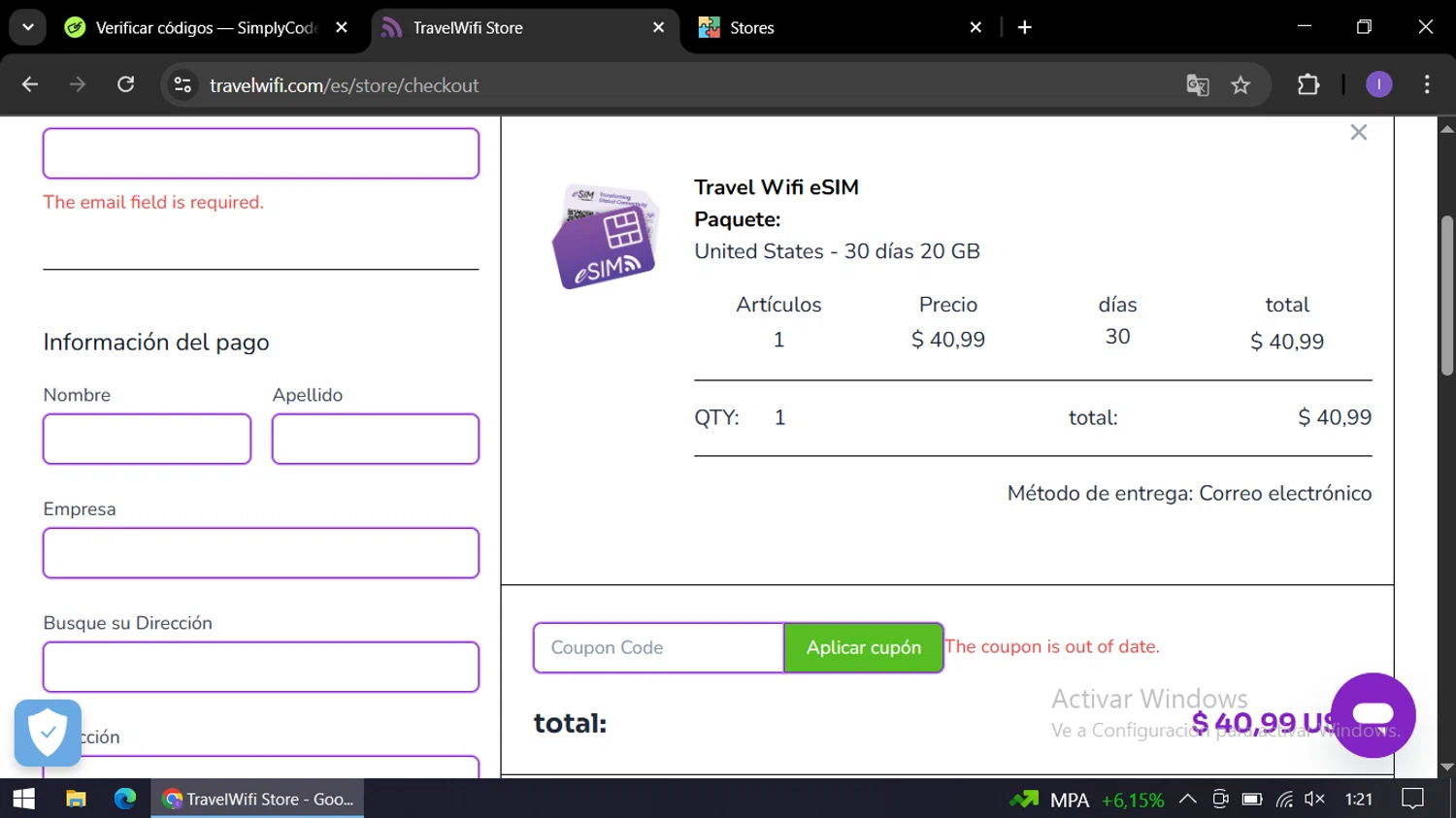Open the Windows notification center icon

pos(1413,800)
